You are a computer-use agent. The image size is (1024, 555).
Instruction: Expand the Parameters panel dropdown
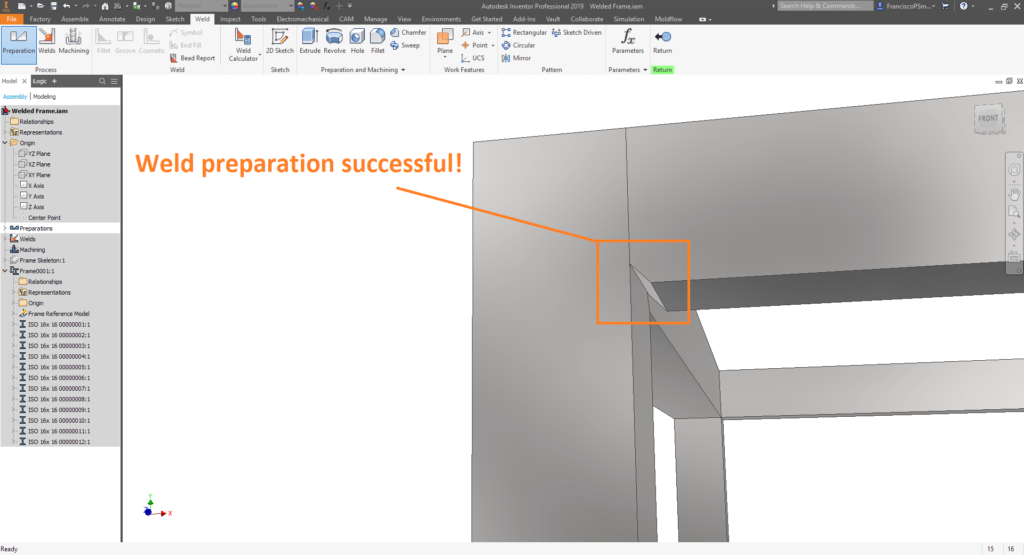pyautogui.click(x=645, y=70)
